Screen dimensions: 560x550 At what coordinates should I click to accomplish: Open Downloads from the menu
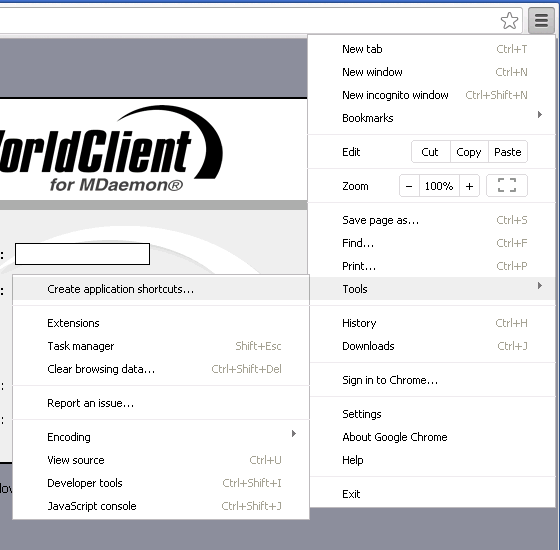tap(431, 346)
